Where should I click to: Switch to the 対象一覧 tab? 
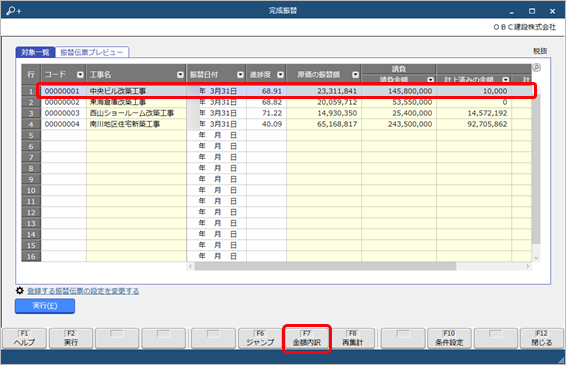pyautogui.click(x=35, y=52)
